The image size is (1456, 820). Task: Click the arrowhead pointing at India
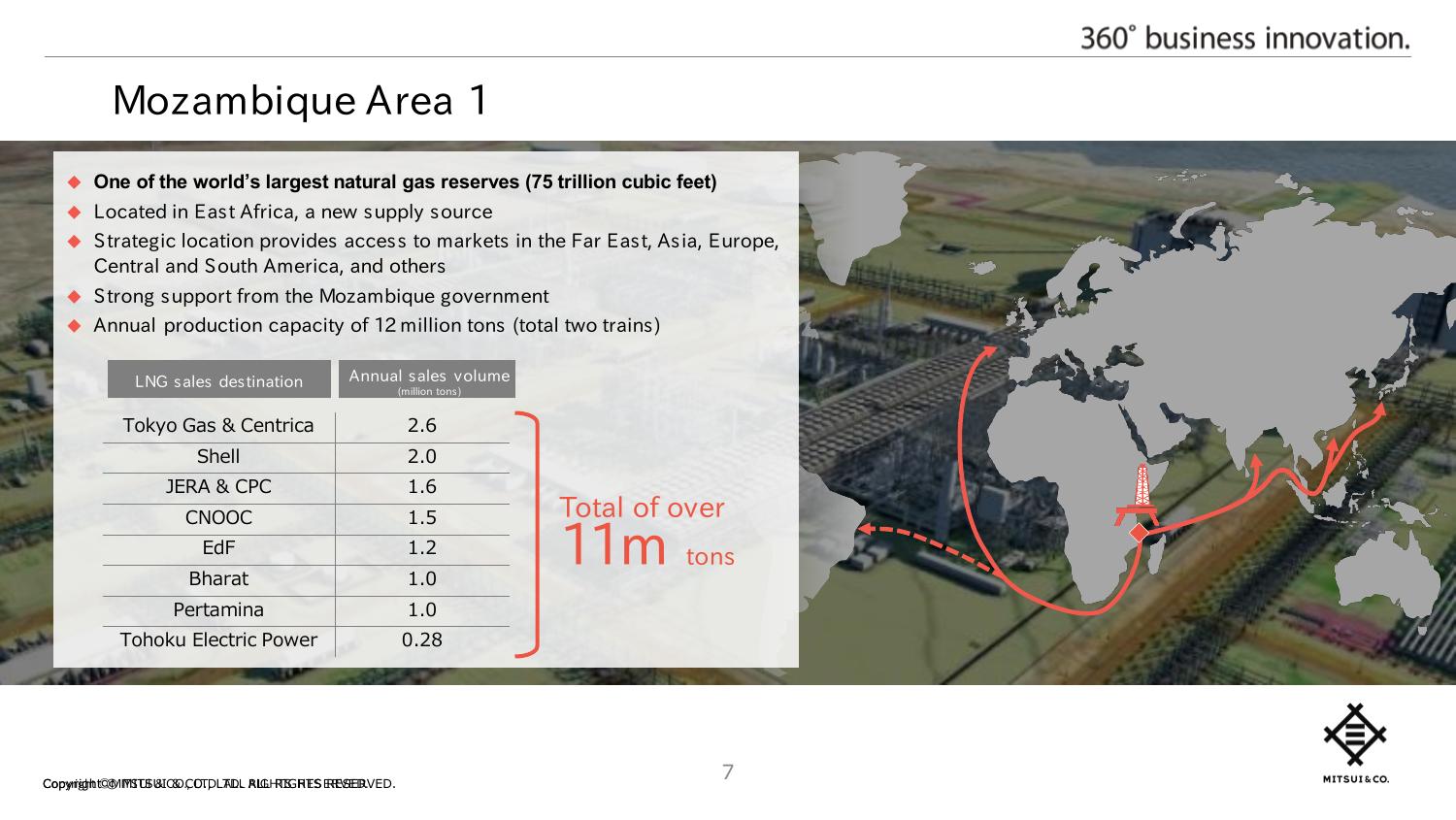click(1255, 459)
